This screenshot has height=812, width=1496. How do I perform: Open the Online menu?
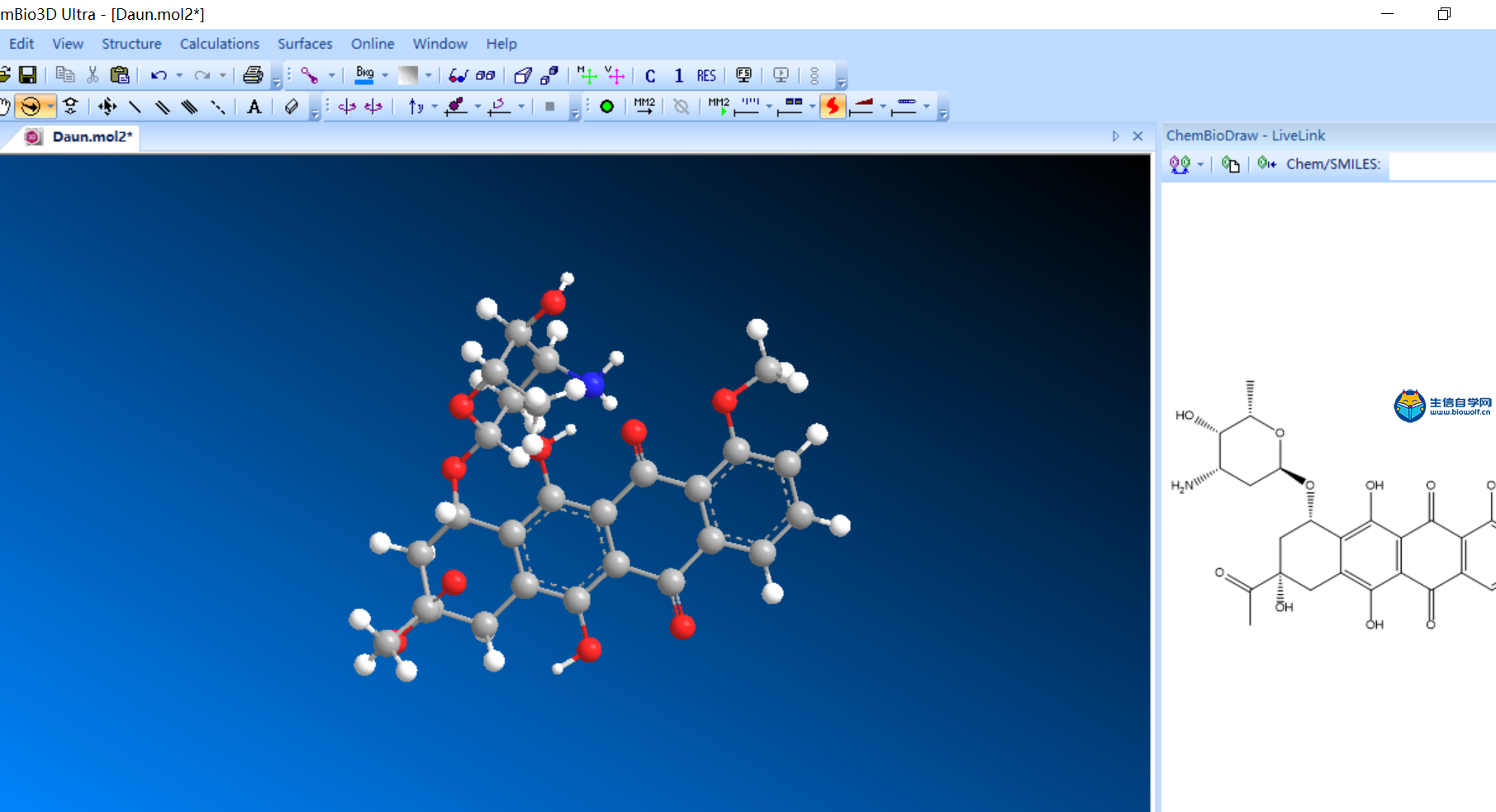point(373,44)
